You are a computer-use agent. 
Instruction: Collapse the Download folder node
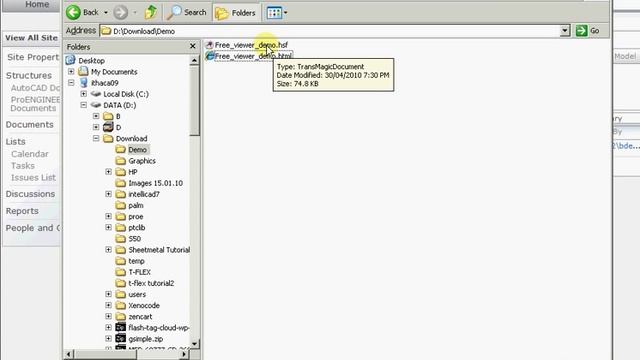[x=96, y=138]
